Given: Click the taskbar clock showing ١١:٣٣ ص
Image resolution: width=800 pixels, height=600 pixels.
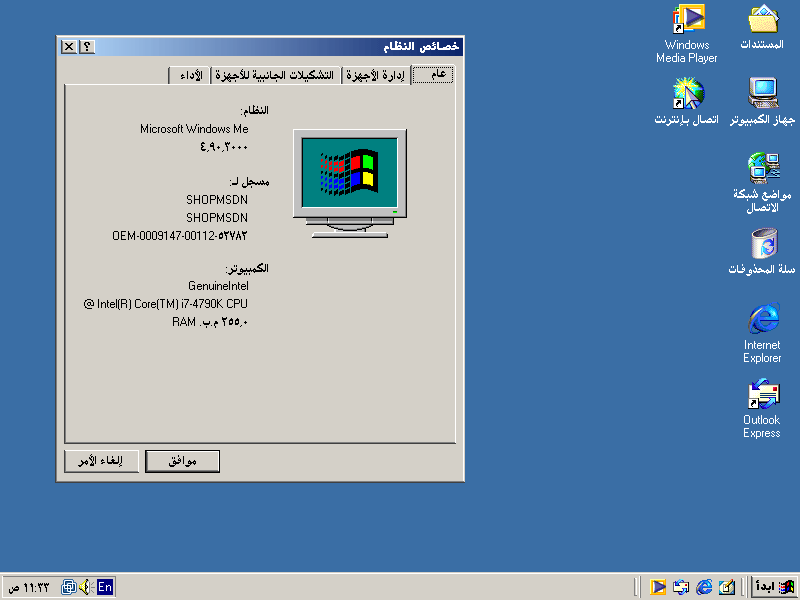Looking at the screenshot, I should (x=29, y=587).
